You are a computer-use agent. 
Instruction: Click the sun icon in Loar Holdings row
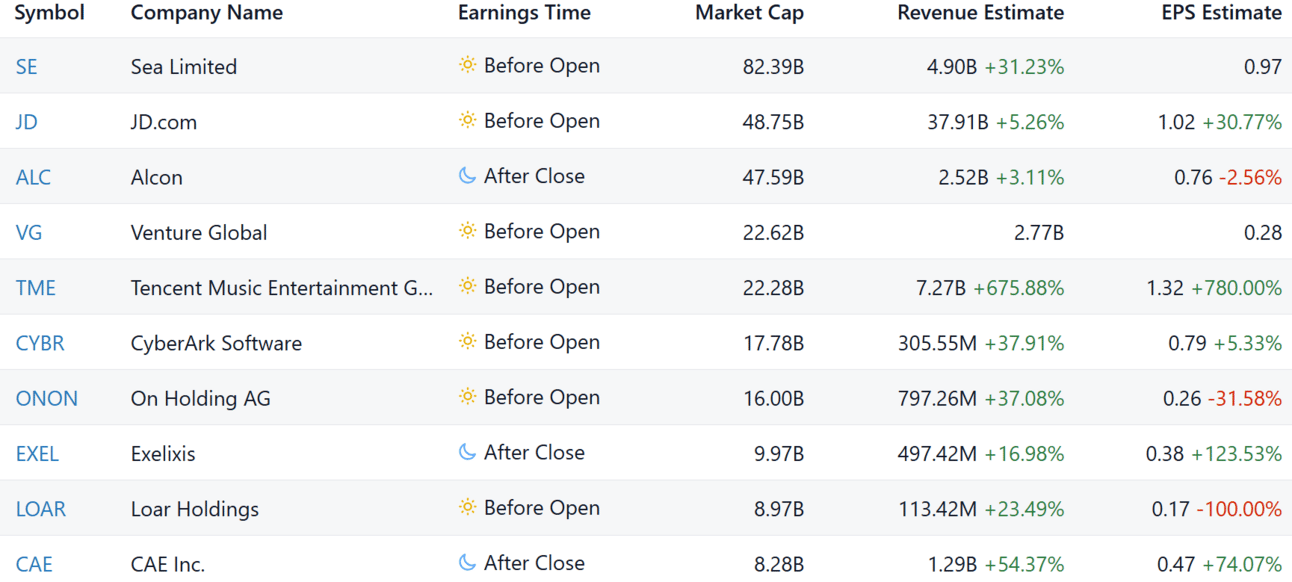point(467,508)
